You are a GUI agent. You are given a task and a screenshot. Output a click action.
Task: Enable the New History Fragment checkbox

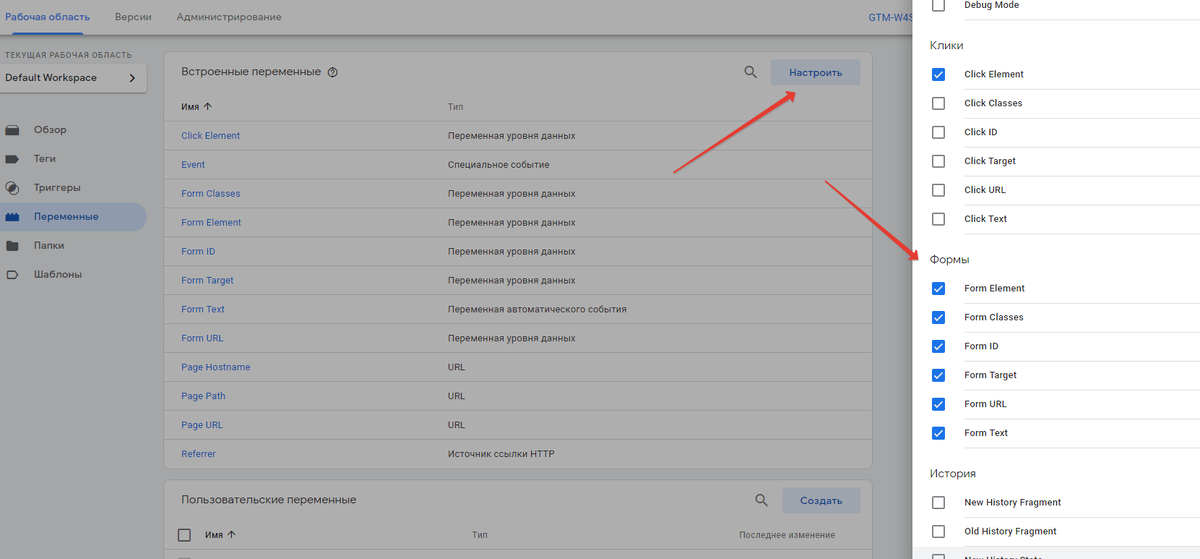click(938, 502)
